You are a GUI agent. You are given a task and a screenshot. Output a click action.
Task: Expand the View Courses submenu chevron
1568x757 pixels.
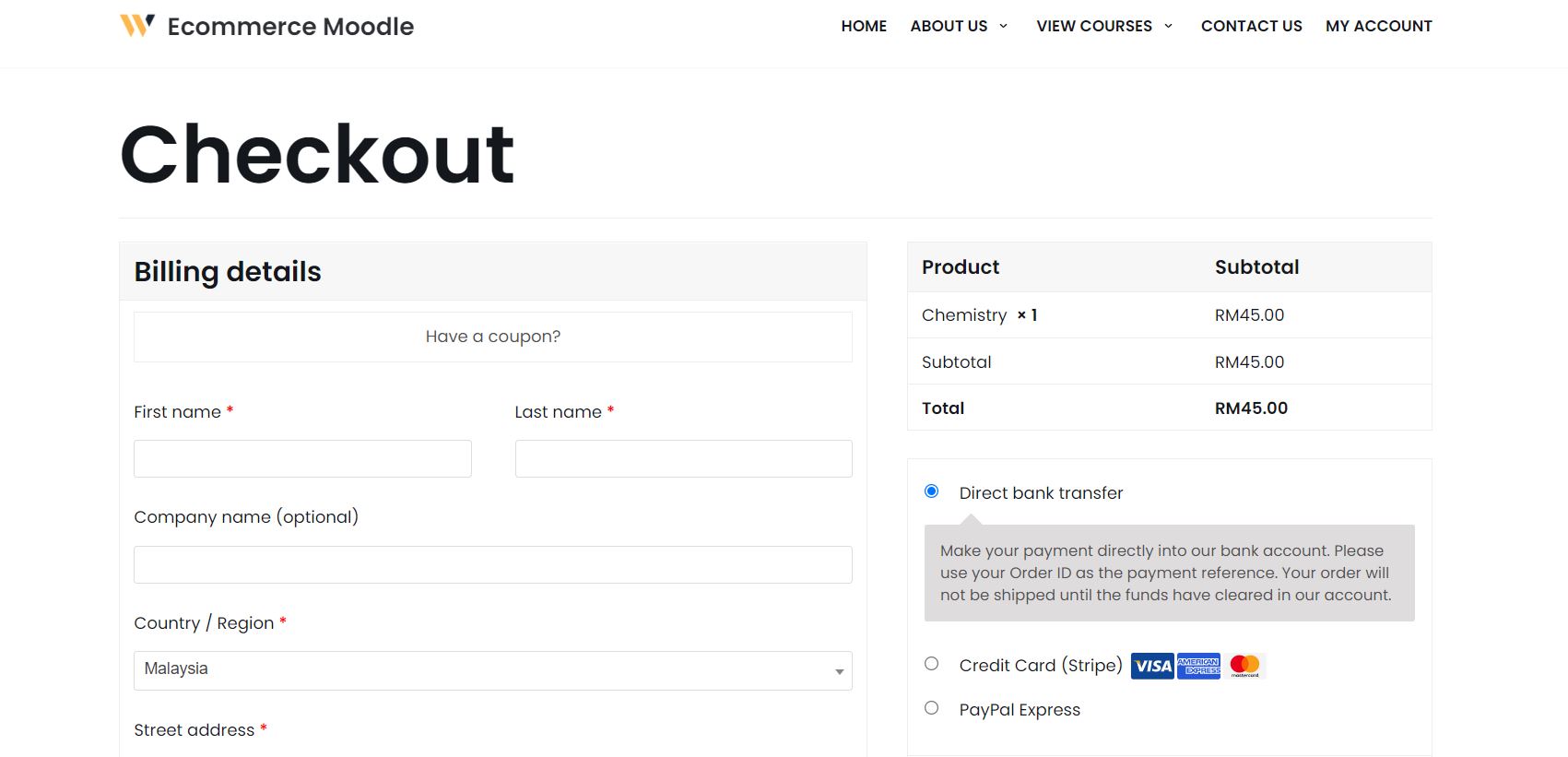click(1168, 26)
